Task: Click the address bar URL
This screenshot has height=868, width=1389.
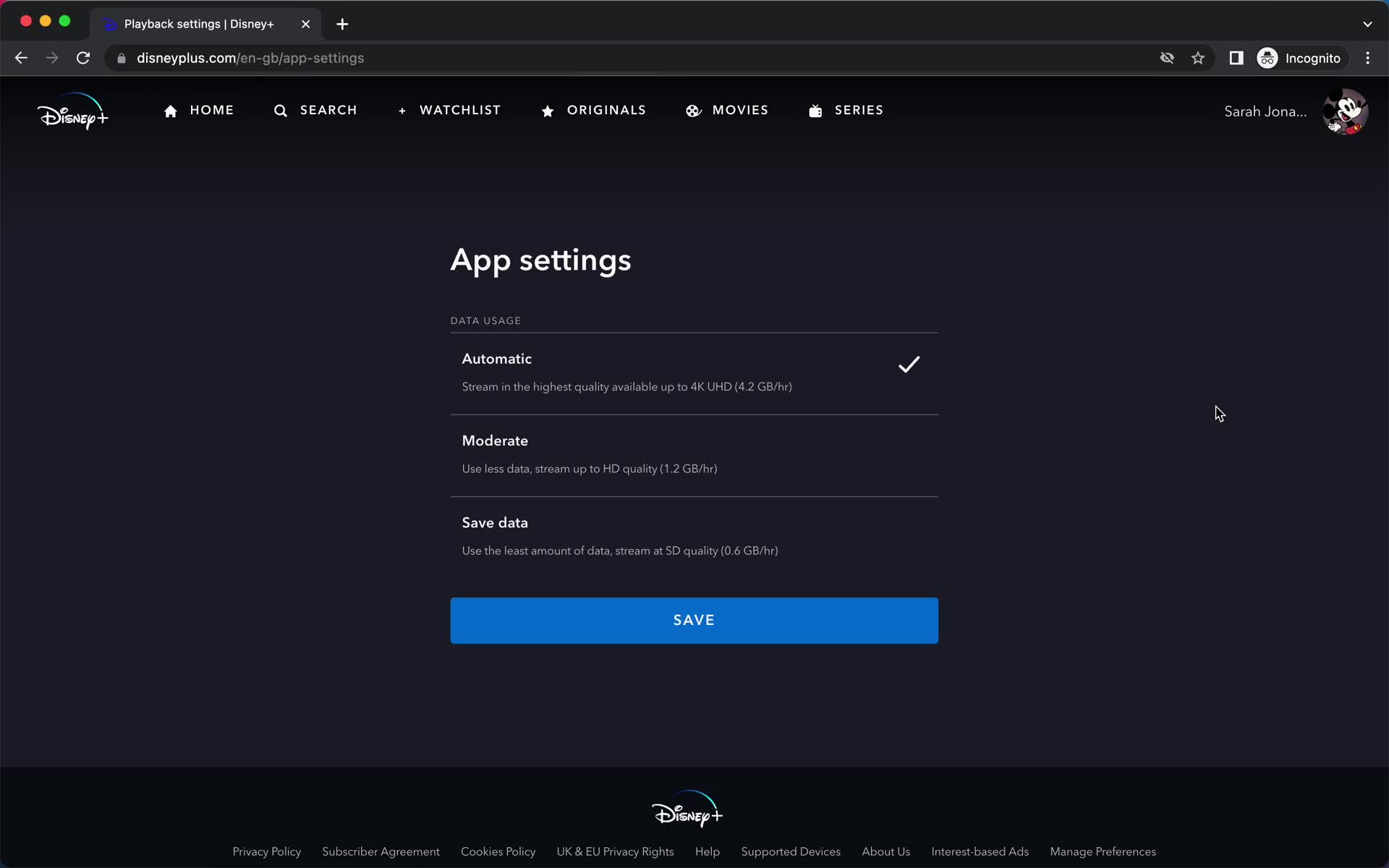Action: (x=250, y=58)
